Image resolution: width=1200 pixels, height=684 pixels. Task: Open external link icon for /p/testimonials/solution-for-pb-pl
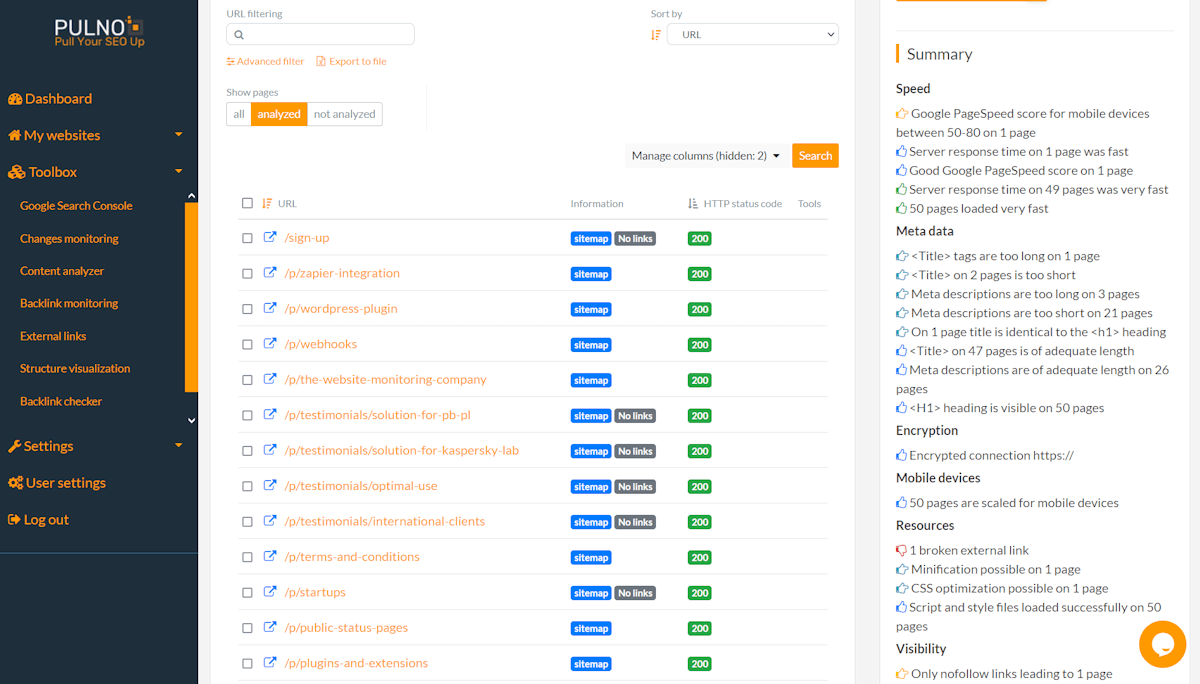click(x=270, y=415)
